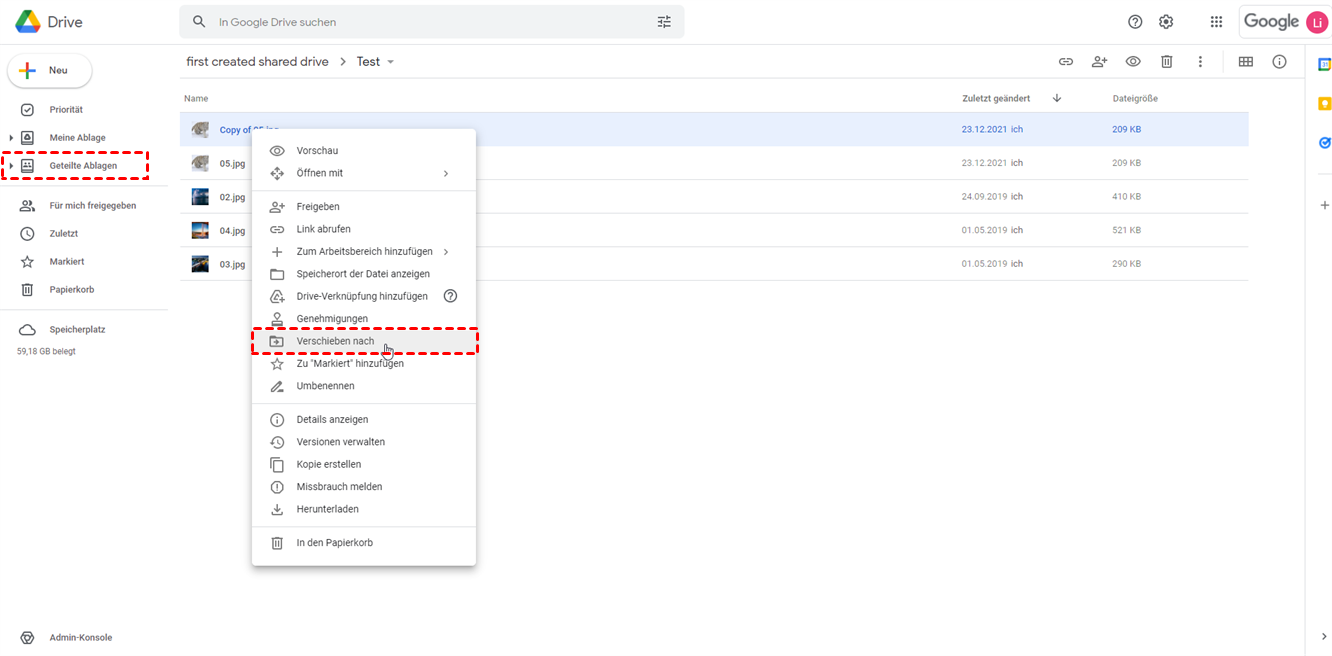The image size is (1332, 656).
Task: Expand the Meine Ablage tree
Action: (12, 138)
